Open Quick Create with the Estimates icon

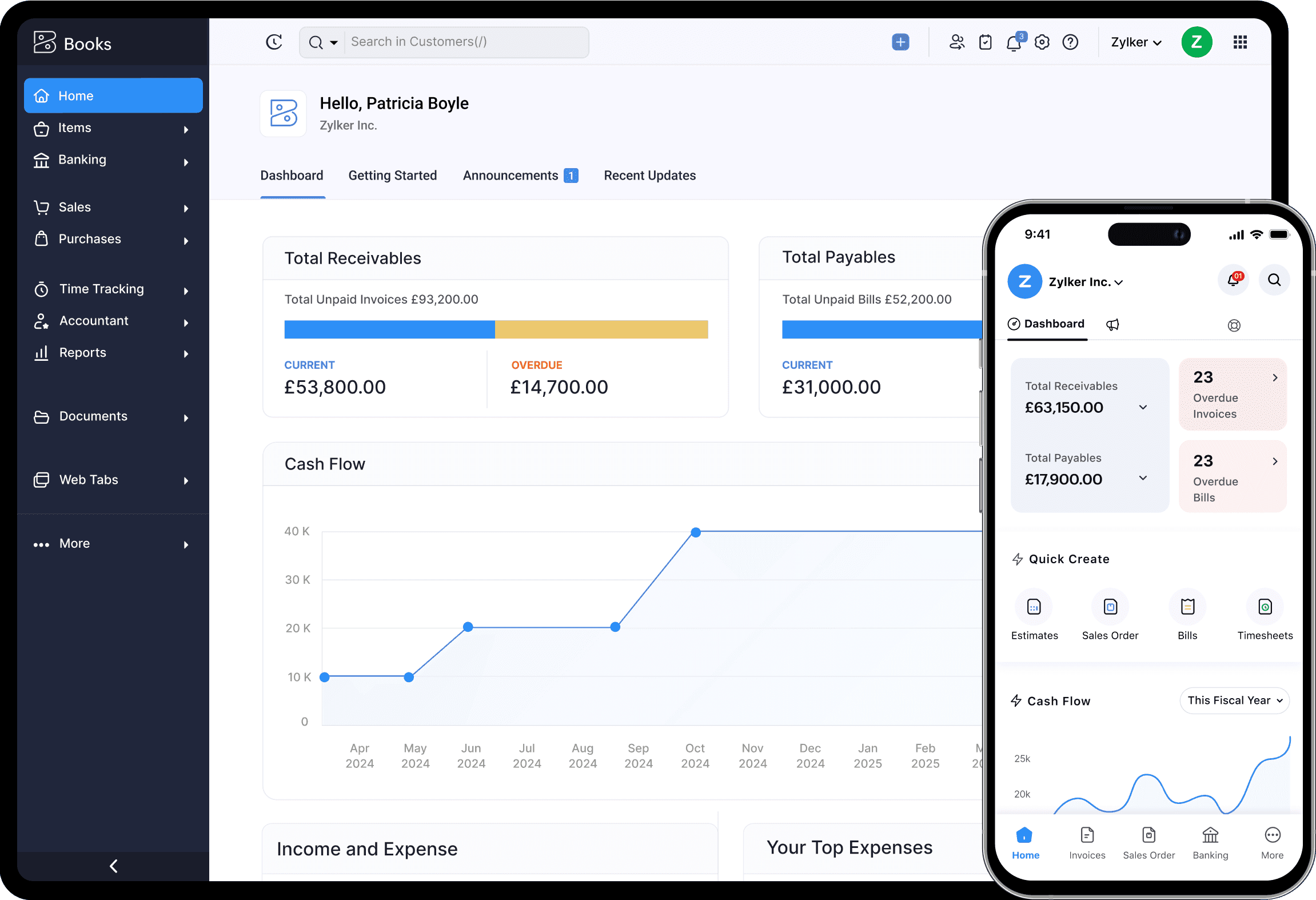point(1034,607)
